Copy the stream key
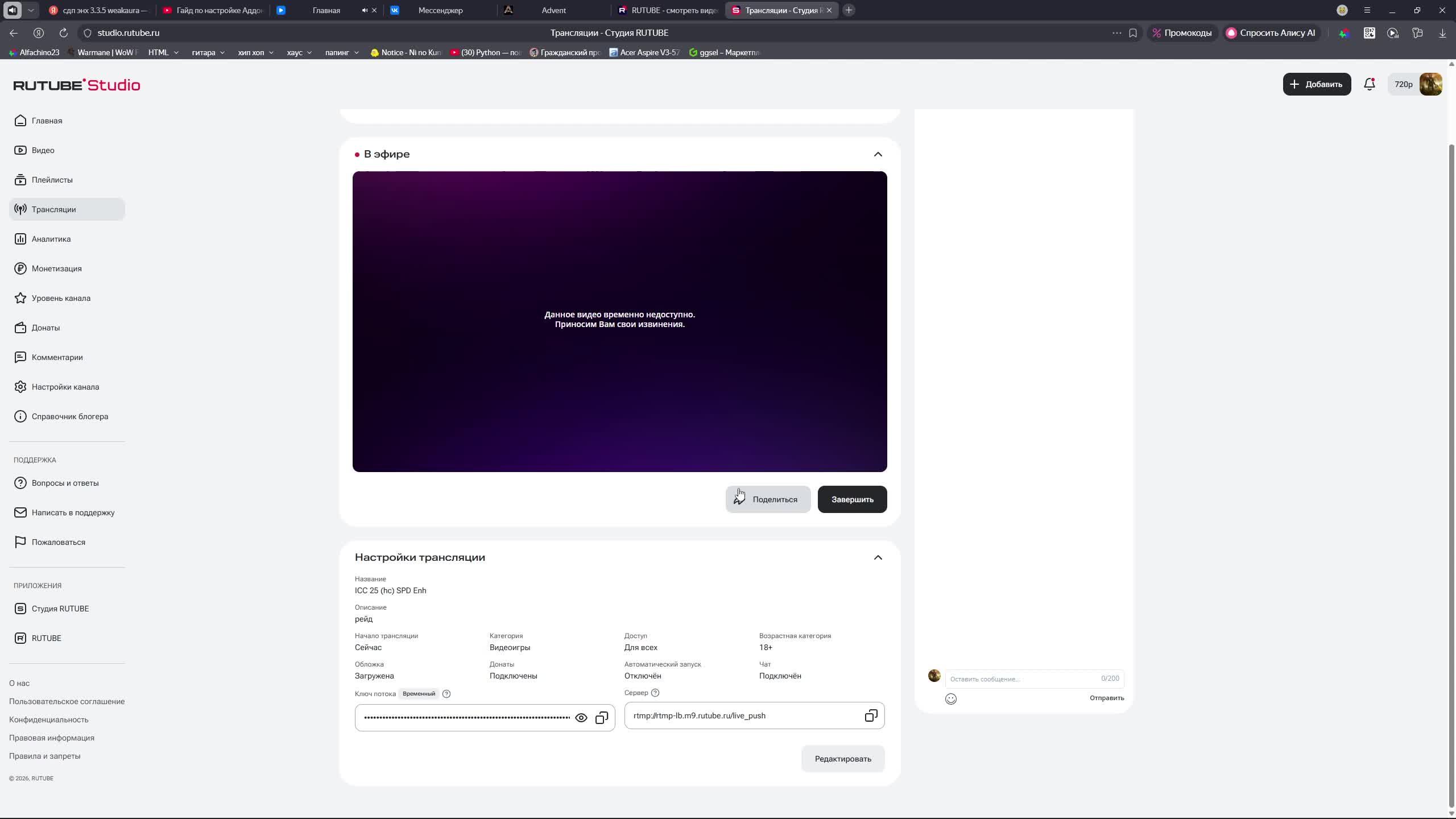The image size is (1456, 819). click(x=601, y=718)
